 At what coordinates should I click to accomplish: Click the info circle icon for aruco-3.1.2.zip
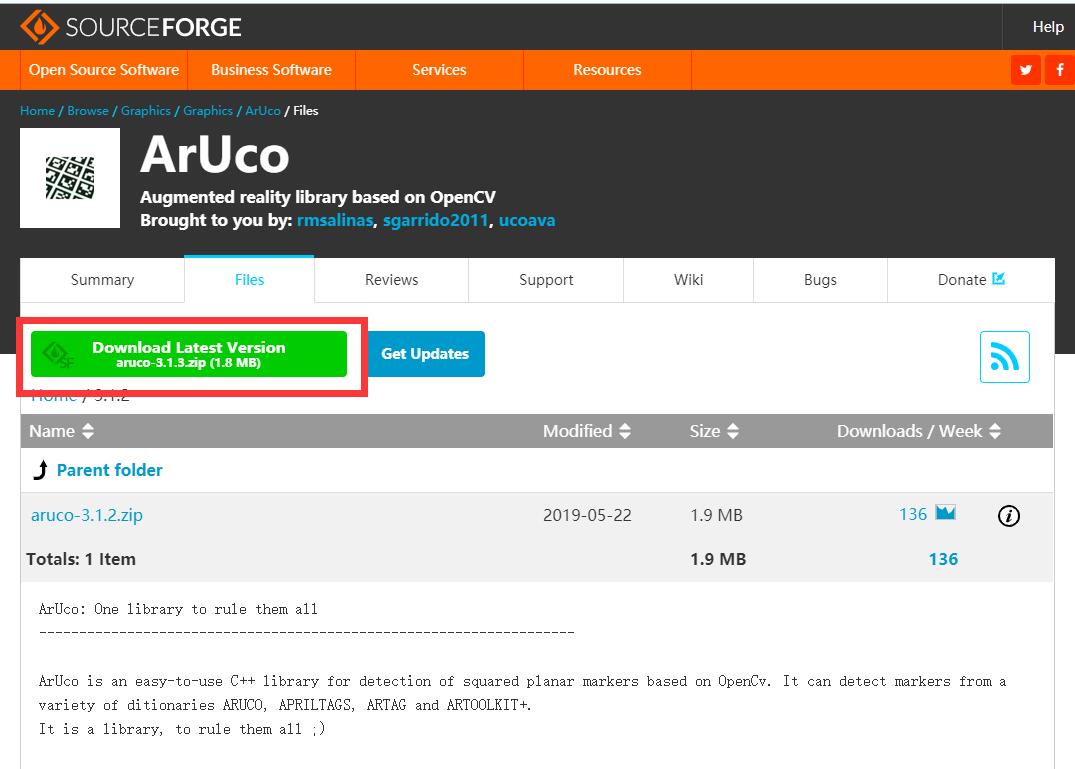1009,515
